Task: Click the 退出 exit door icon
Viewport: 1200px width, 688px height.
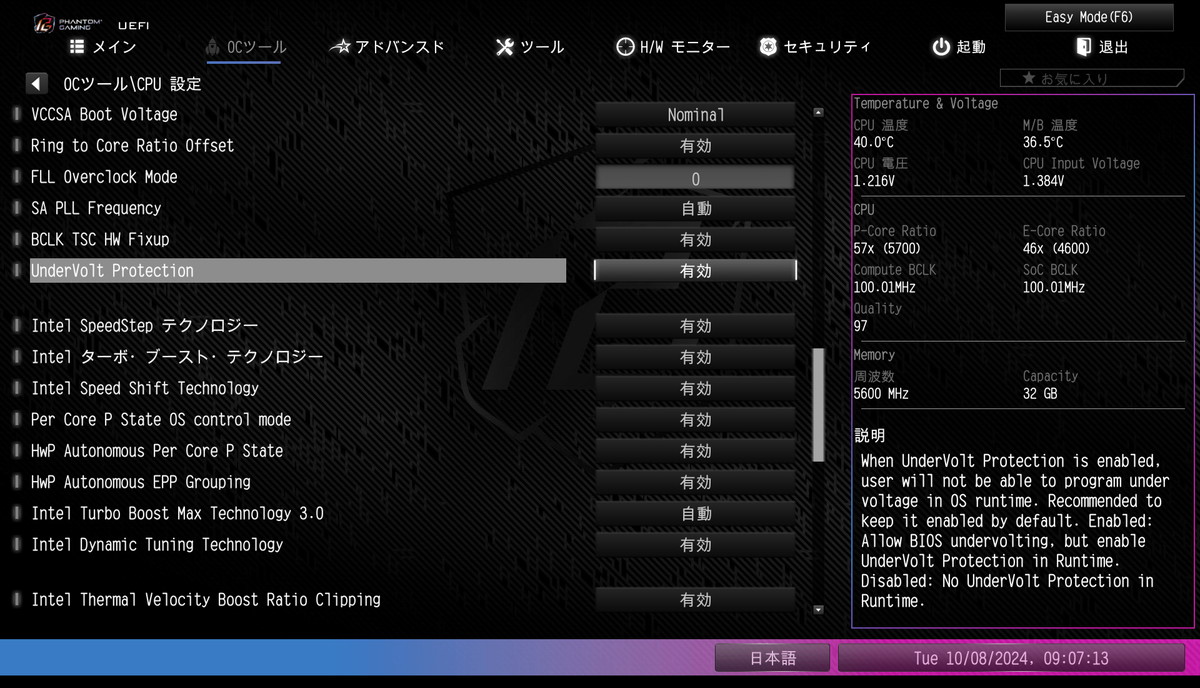Action: [x=1083, y=46]
